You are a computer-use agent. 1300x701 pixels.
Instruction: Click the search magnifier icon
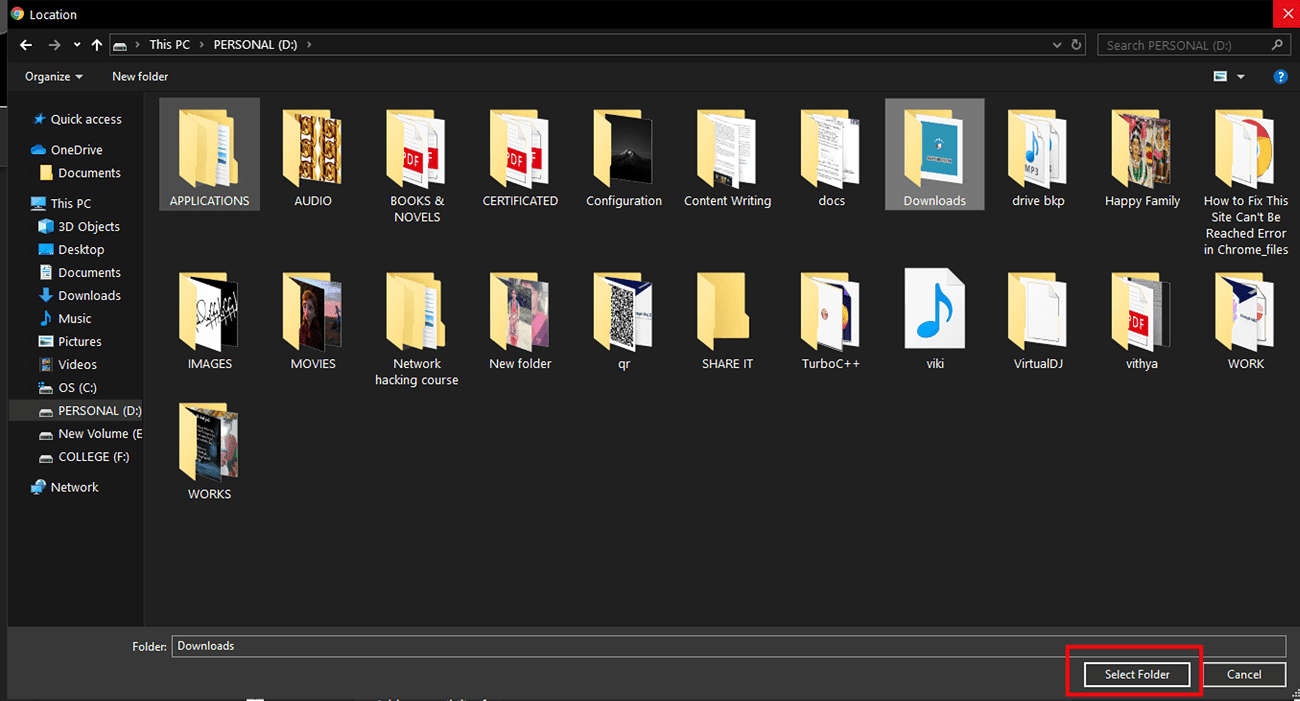1277,45
